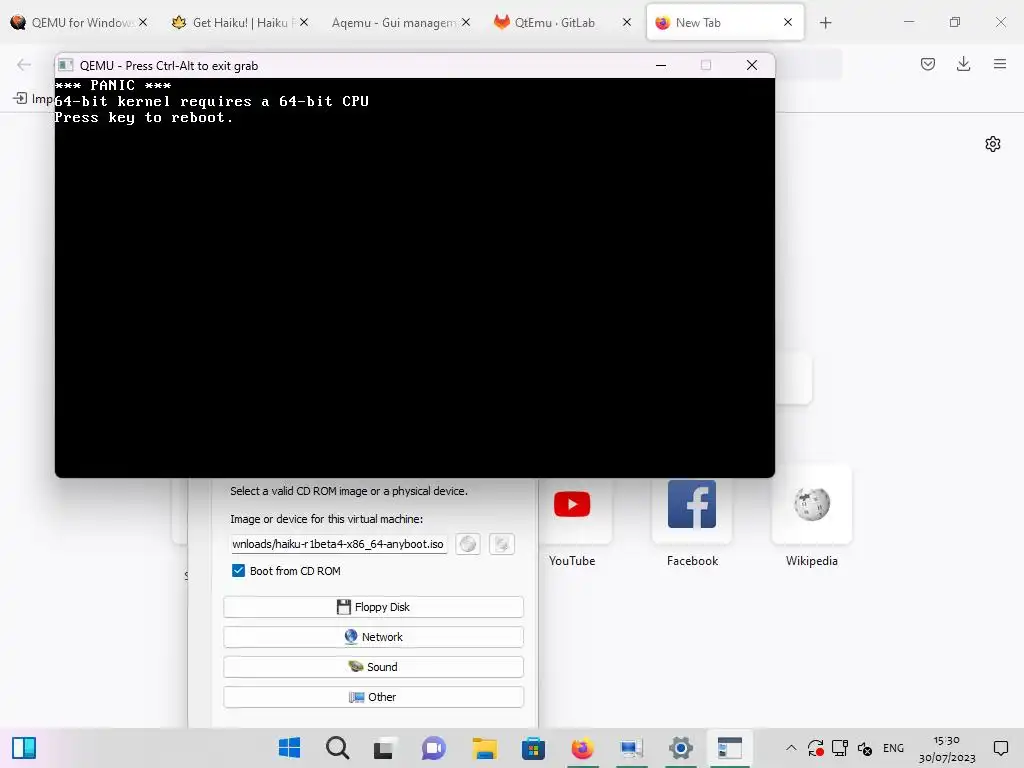The image size is (1024, 768).
Task: Open Windows taskbar search
Action: [x=338, y=748]
